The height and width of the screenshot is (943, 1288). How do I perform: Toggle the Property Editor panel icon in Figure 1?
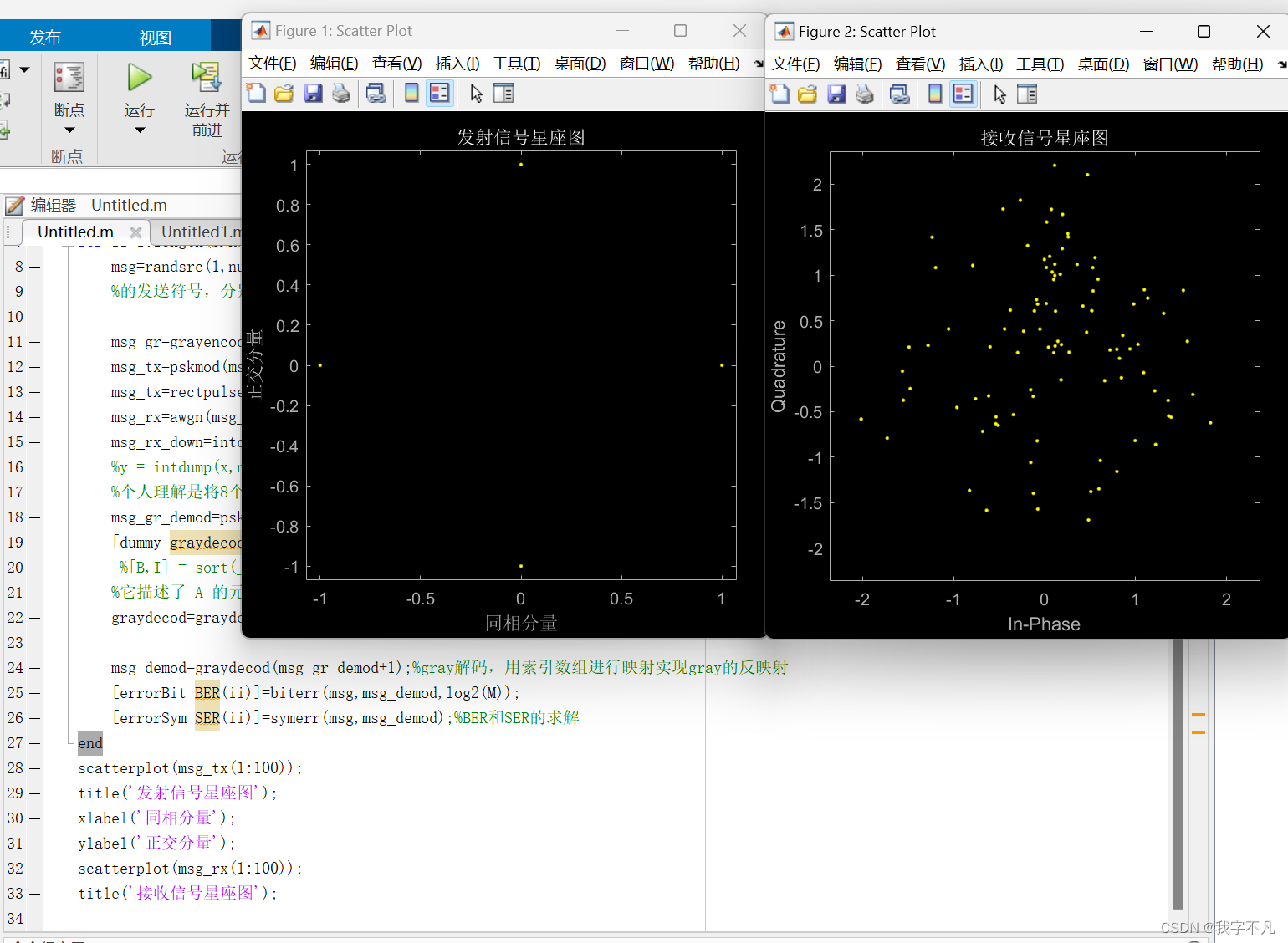[503, 93]
